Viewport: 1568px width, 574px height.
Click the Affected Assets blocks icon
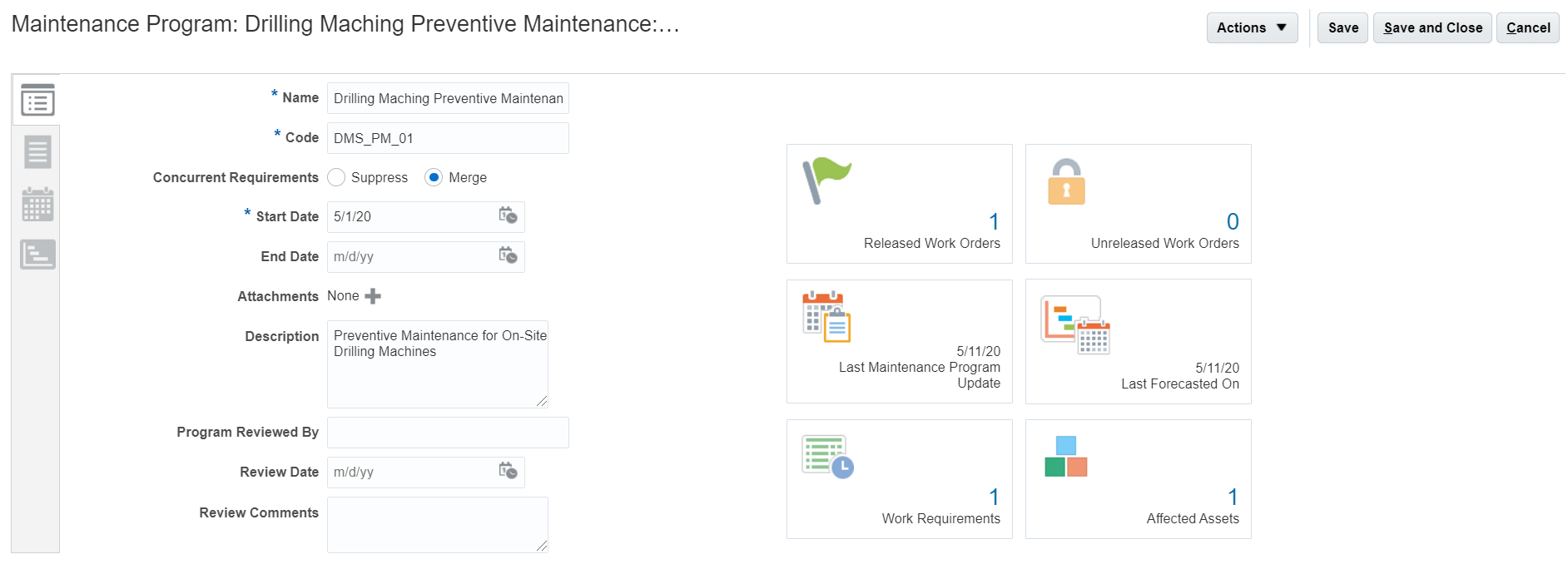(x=1066, y=457)
